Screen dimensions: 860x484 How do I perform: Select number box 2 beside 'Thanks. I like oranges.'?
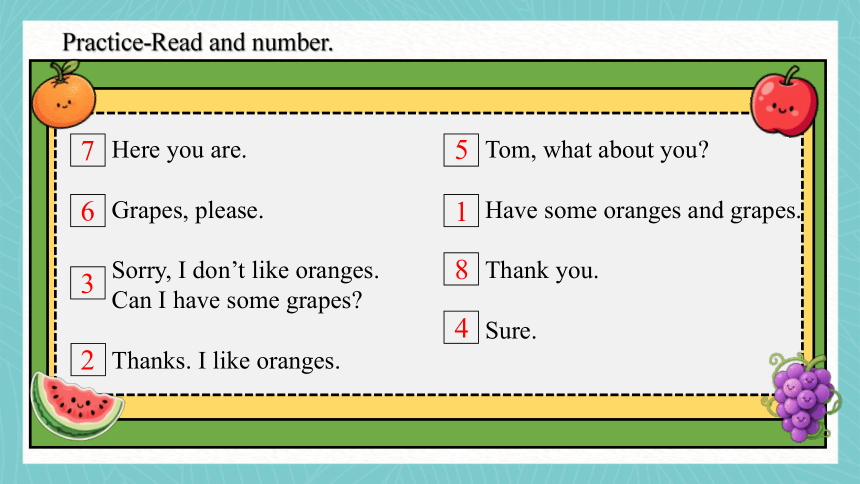(x=88, y=360)
